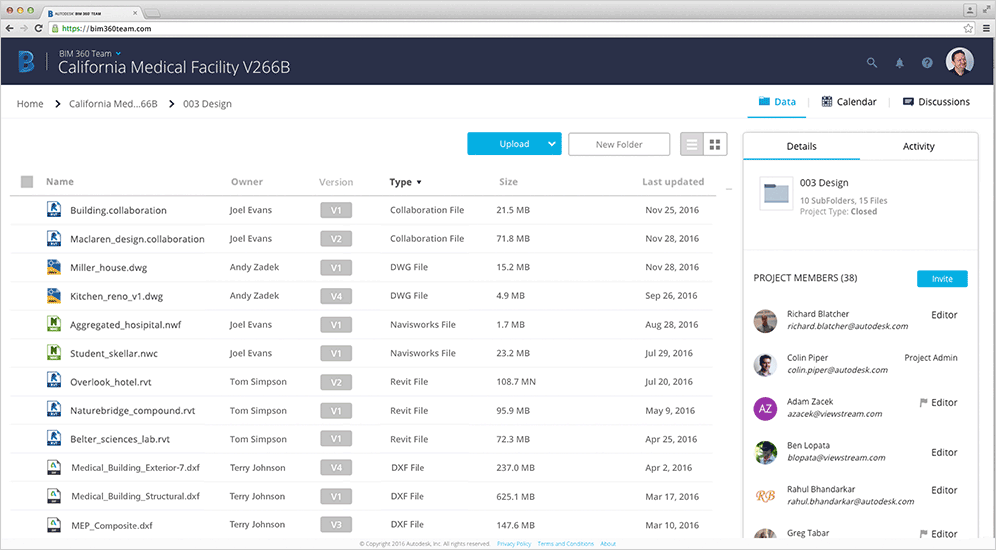Click Medical_Building_Exterior-7.dxf file icon
Image resolution: width=996 pixels, height=550 pixels.
(x=54, y=467)
